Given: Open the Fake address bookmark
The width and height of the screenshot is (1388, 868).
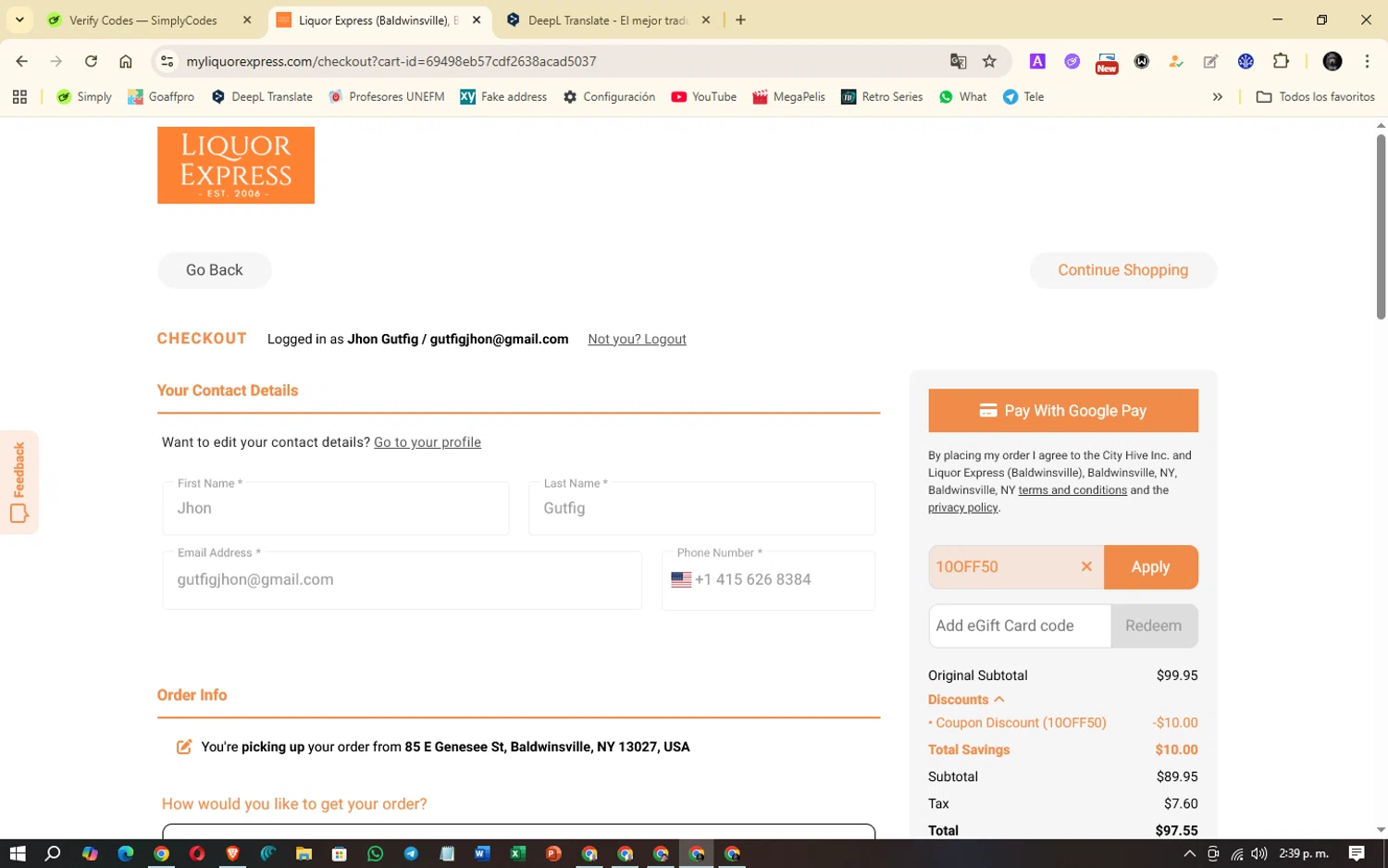Looking at the screenshot, I should point(503,96).
